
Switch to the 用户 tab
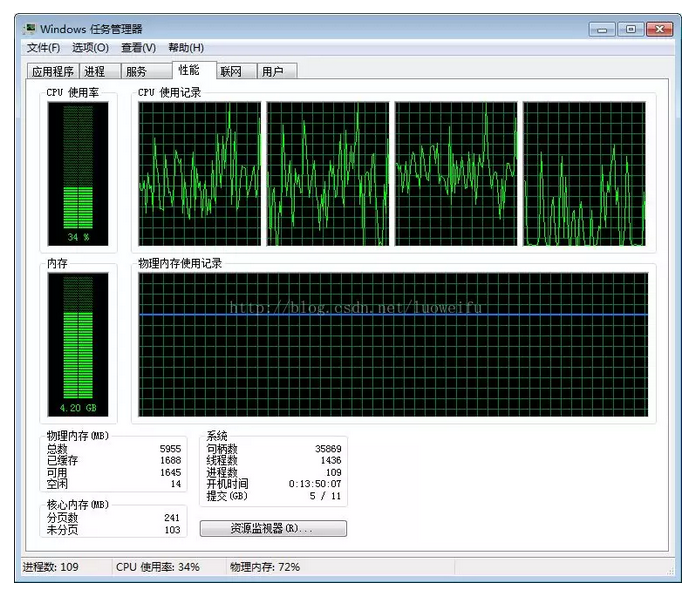tap(277, 71)
